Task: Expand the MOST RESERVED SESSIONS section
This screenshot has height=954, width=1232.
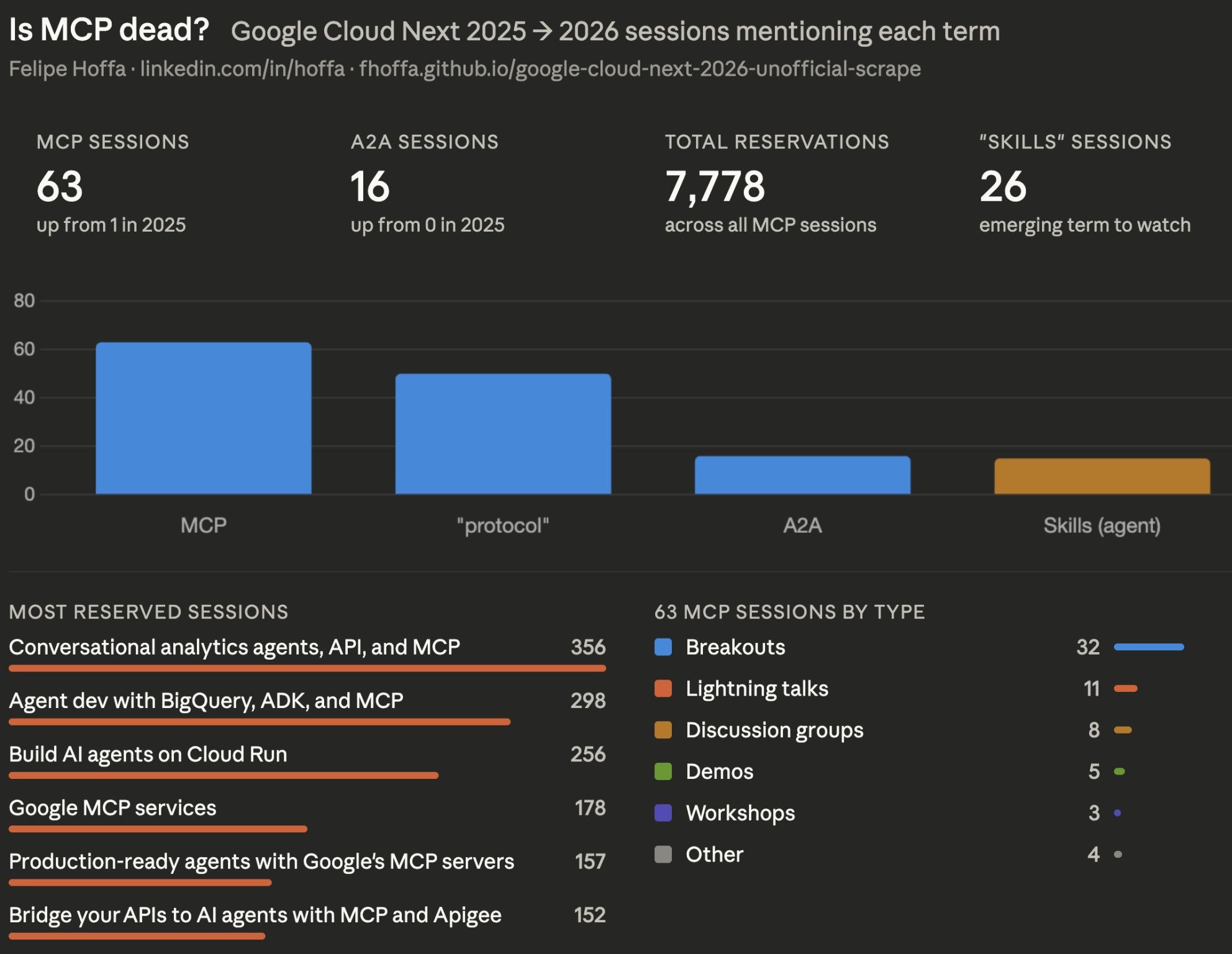Action: (149, 612)
